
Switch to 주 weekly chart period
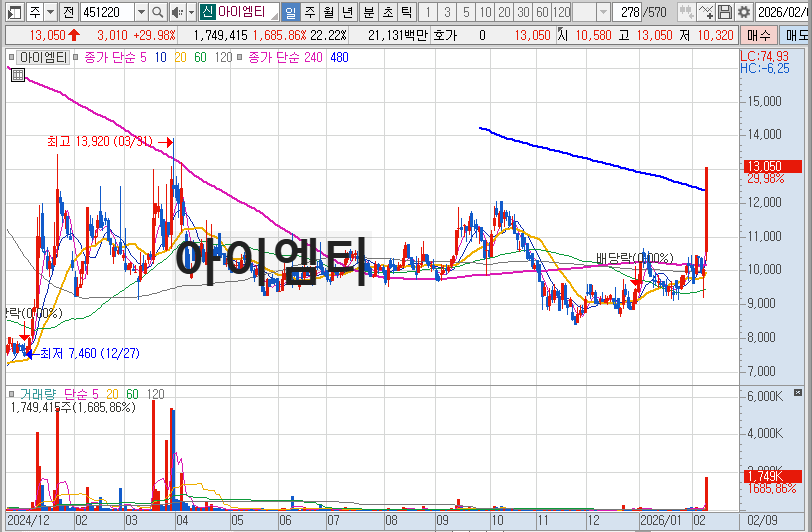(x=310, y=11)
